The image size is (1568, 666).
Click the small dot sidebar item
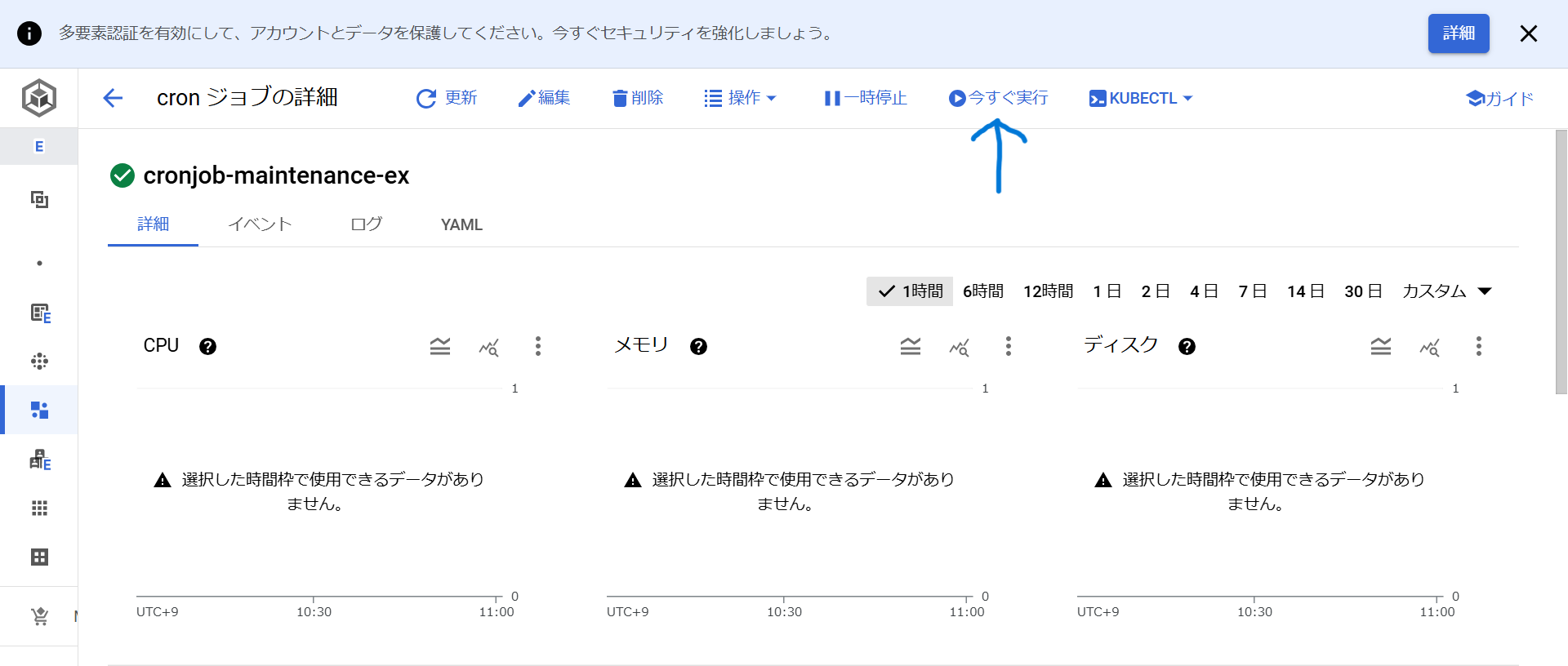[39, 264]
